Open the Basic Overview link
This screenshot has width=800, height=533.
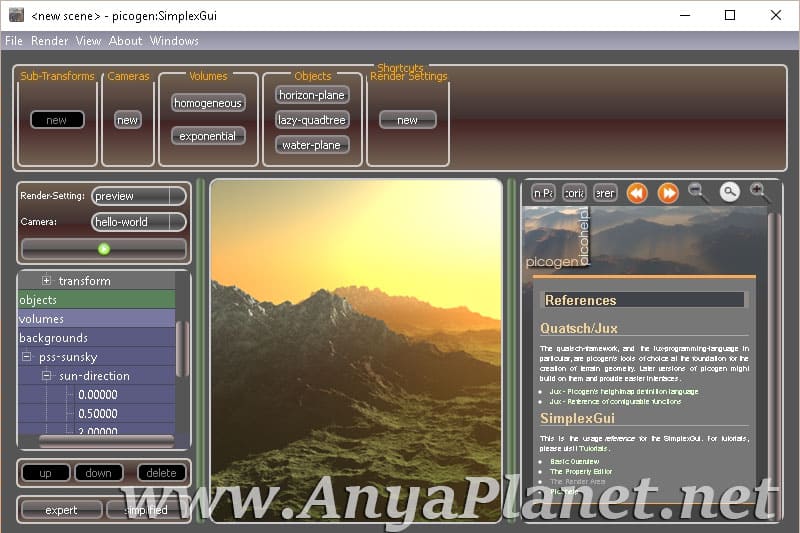[574, 461]
